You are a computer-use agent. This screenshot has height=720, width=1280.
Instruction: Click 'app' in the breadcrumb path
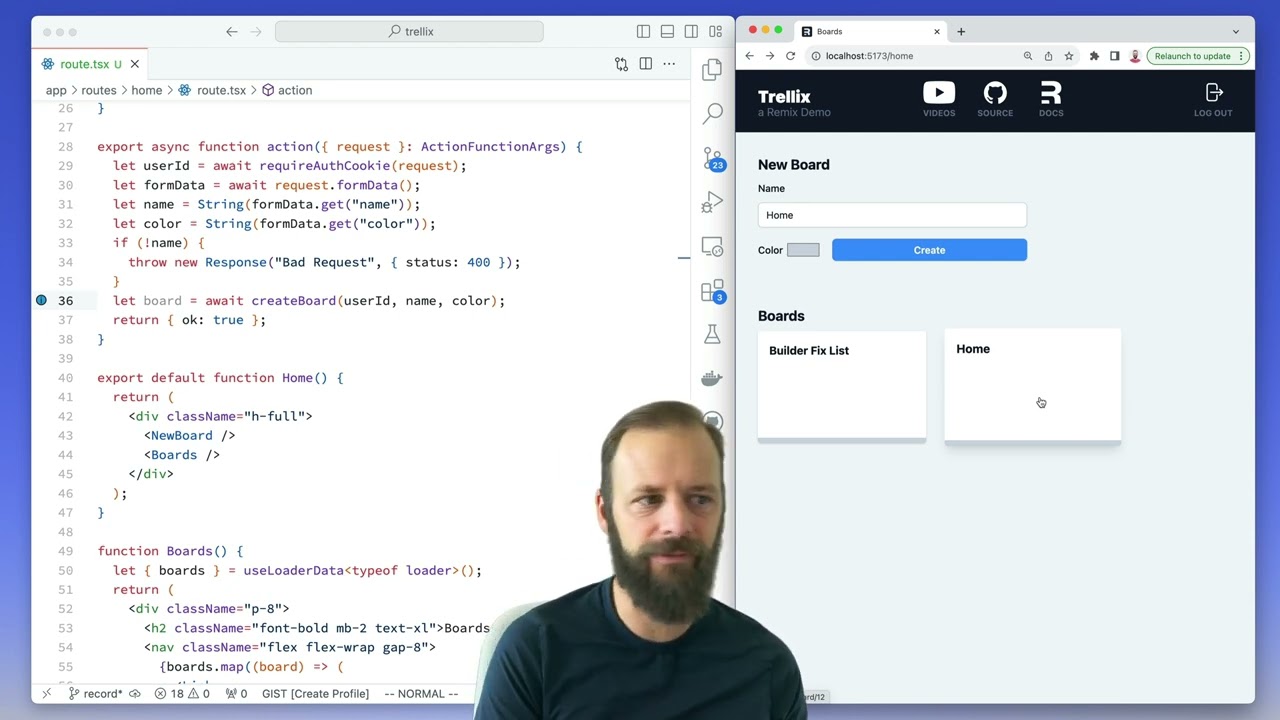click(x=56, y=90)
